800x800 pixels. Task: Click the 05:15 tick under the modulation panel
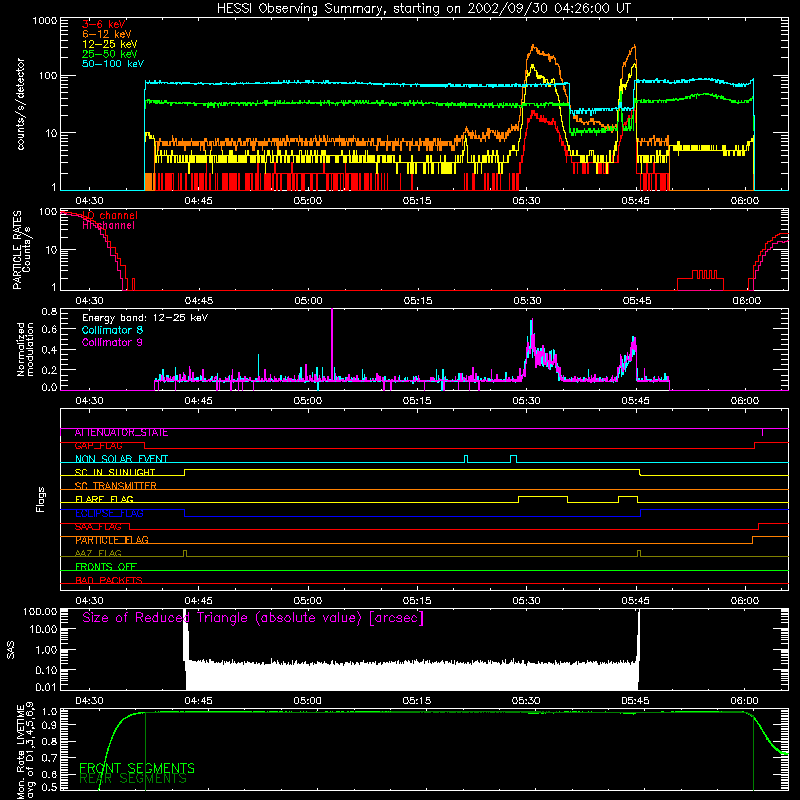tap(417, 401)
